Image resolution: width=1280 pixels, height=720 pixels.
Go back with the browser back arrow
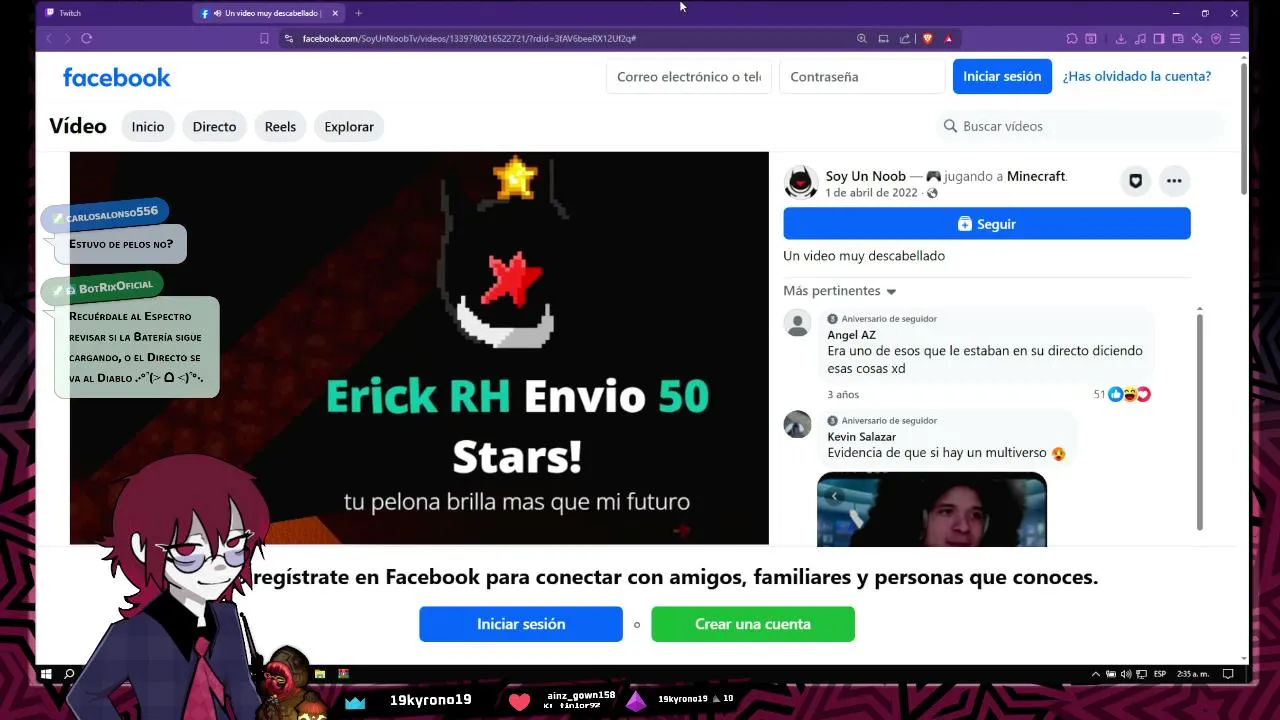48,38
